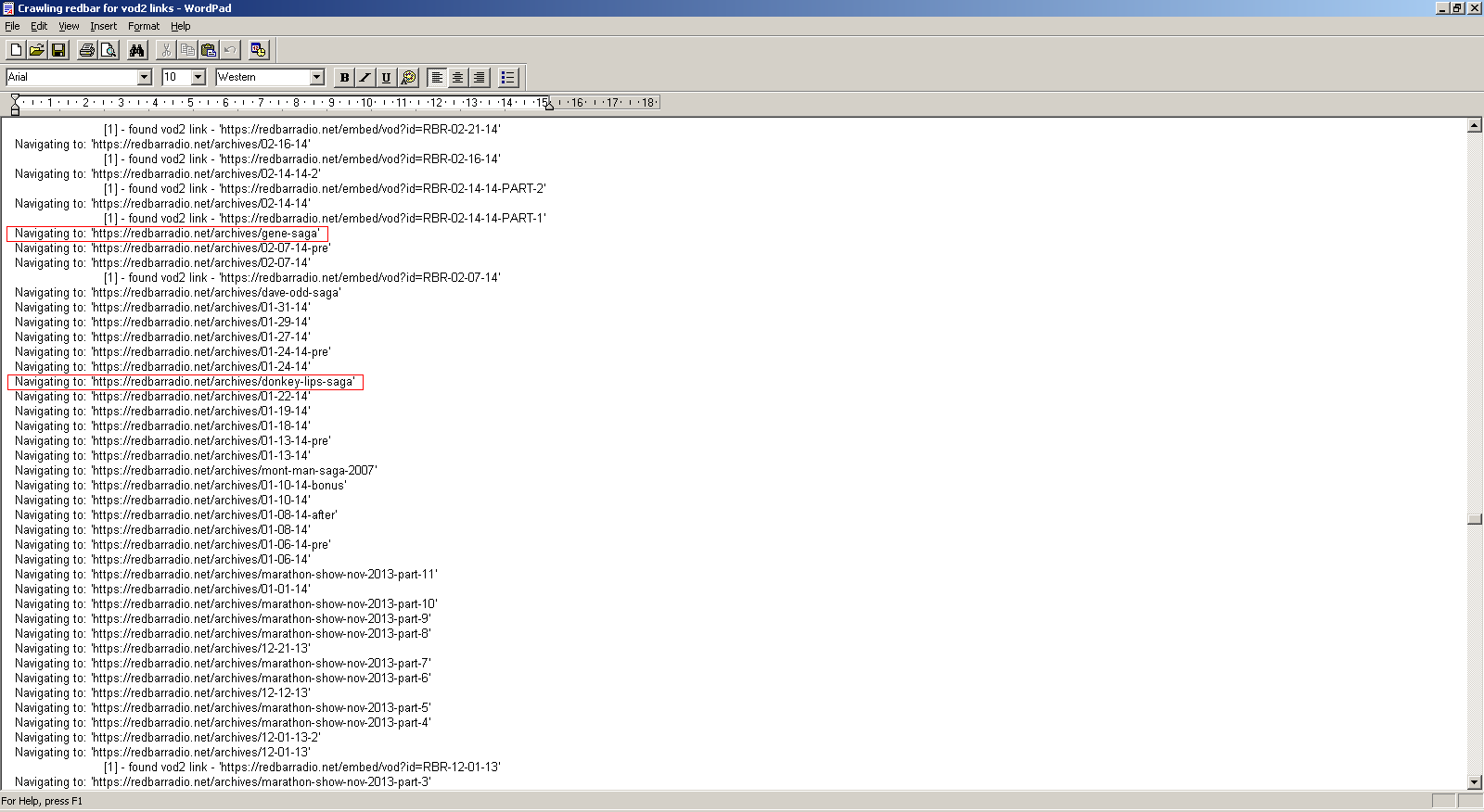The width and height of the screenshot is (1484, 812).
Task: Click the line navigating to archives/dave-odd-saga
Action: tap(178, 293)
